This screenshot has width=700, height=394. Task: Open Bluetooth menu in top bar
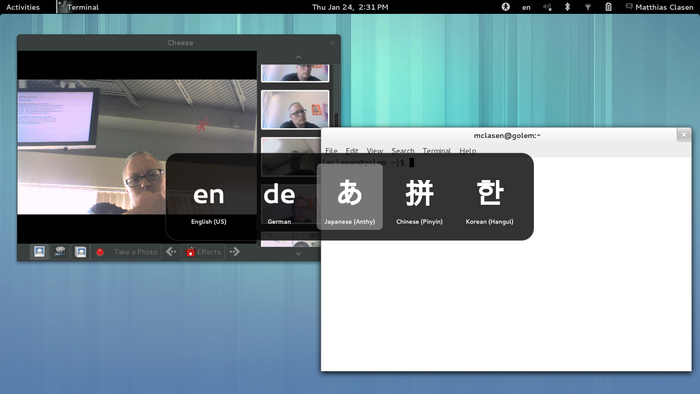[567, 7]
